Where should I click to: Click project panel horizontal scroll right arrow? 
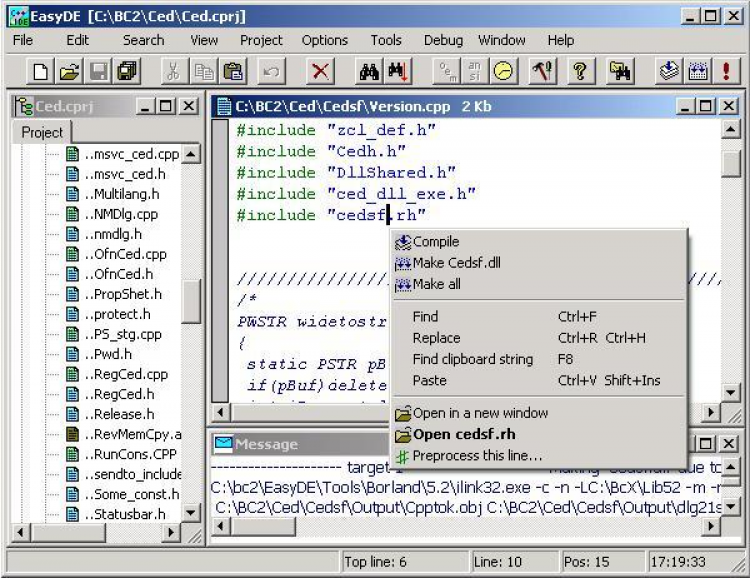click(171, 532)
